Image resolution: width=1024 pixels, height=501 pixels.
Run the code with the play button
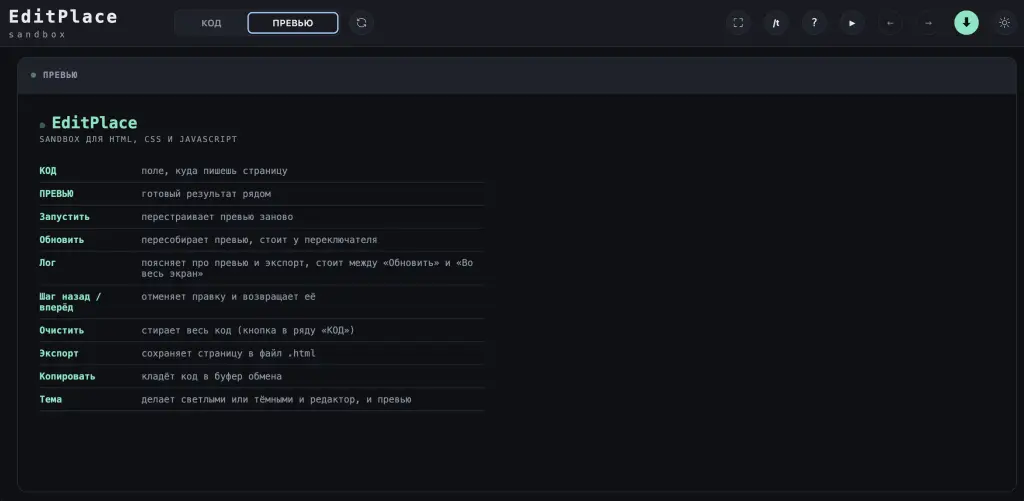coord(852,23)
